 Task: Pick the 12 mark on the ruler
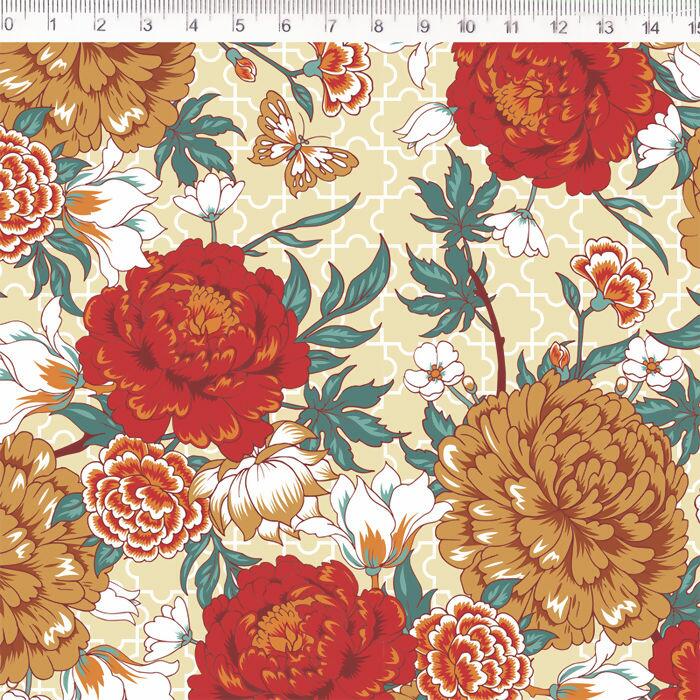pyautogui.click(x=561, y=27)
